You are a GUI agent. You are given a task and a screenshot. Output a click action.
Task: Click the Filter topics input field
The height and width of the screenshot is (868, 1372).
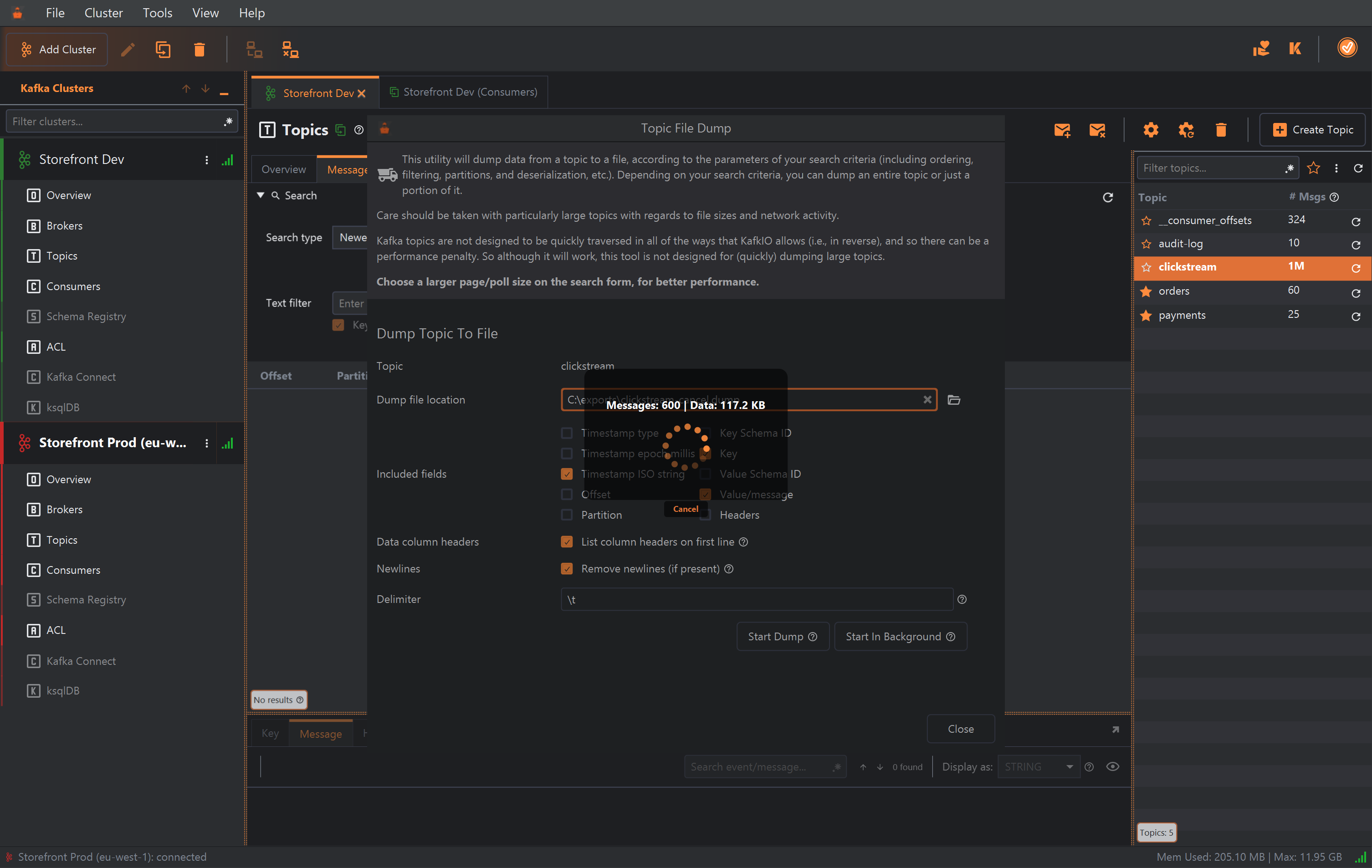click(x=1218, y=168)
